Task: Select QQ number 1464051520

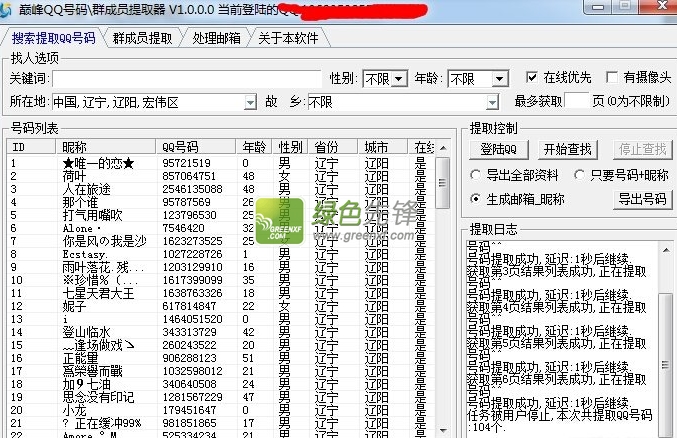Action: 192,319
